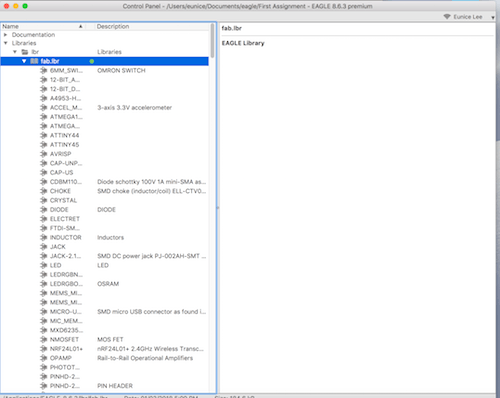Click the Eunice Lee user name

pyautogui.click(x=468, y=17)
